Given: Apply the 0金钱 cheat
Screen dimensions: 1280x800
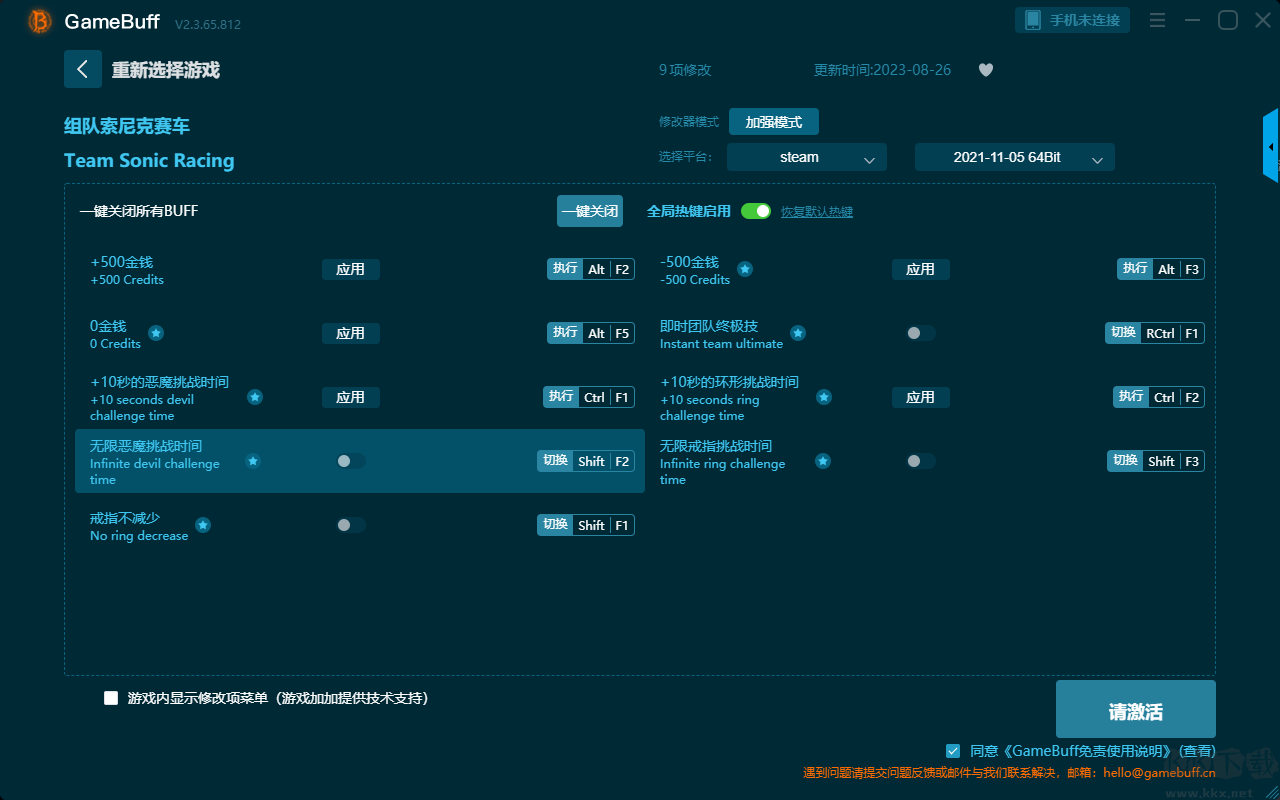Looking at the screenshot, I should (x=351, y=333).
